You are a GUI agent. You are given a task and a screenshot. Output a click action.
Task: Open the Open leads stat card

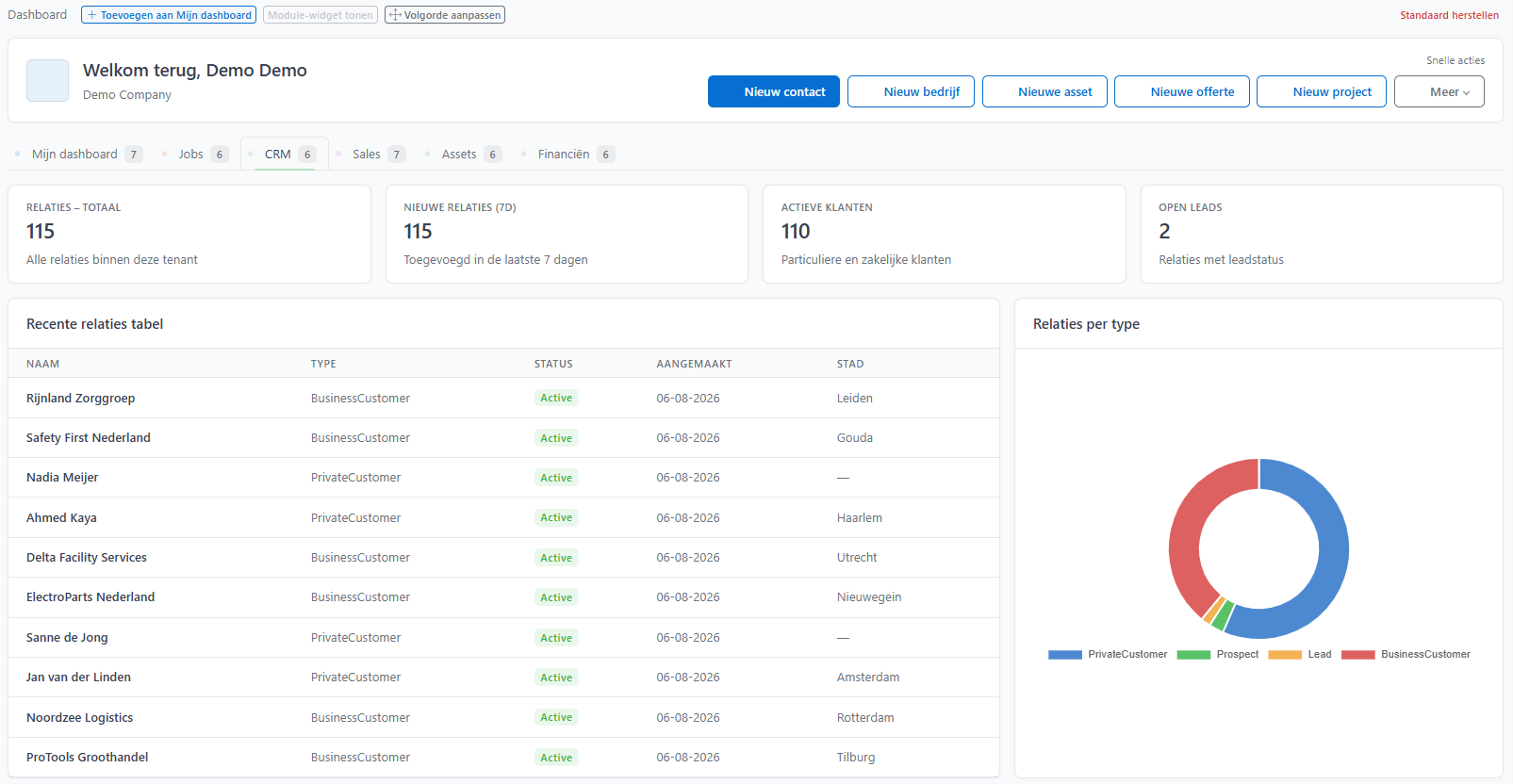[1322, 234]
